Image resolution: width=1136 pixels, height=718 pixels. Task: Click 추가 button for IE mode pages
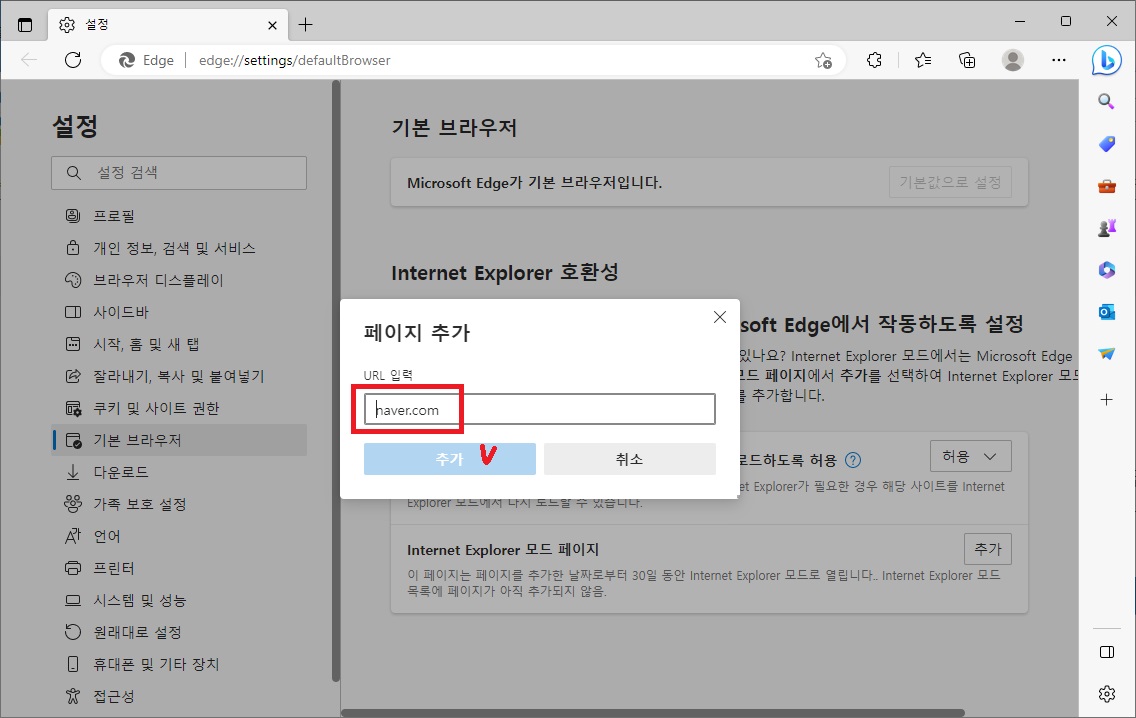coord(987,549)
